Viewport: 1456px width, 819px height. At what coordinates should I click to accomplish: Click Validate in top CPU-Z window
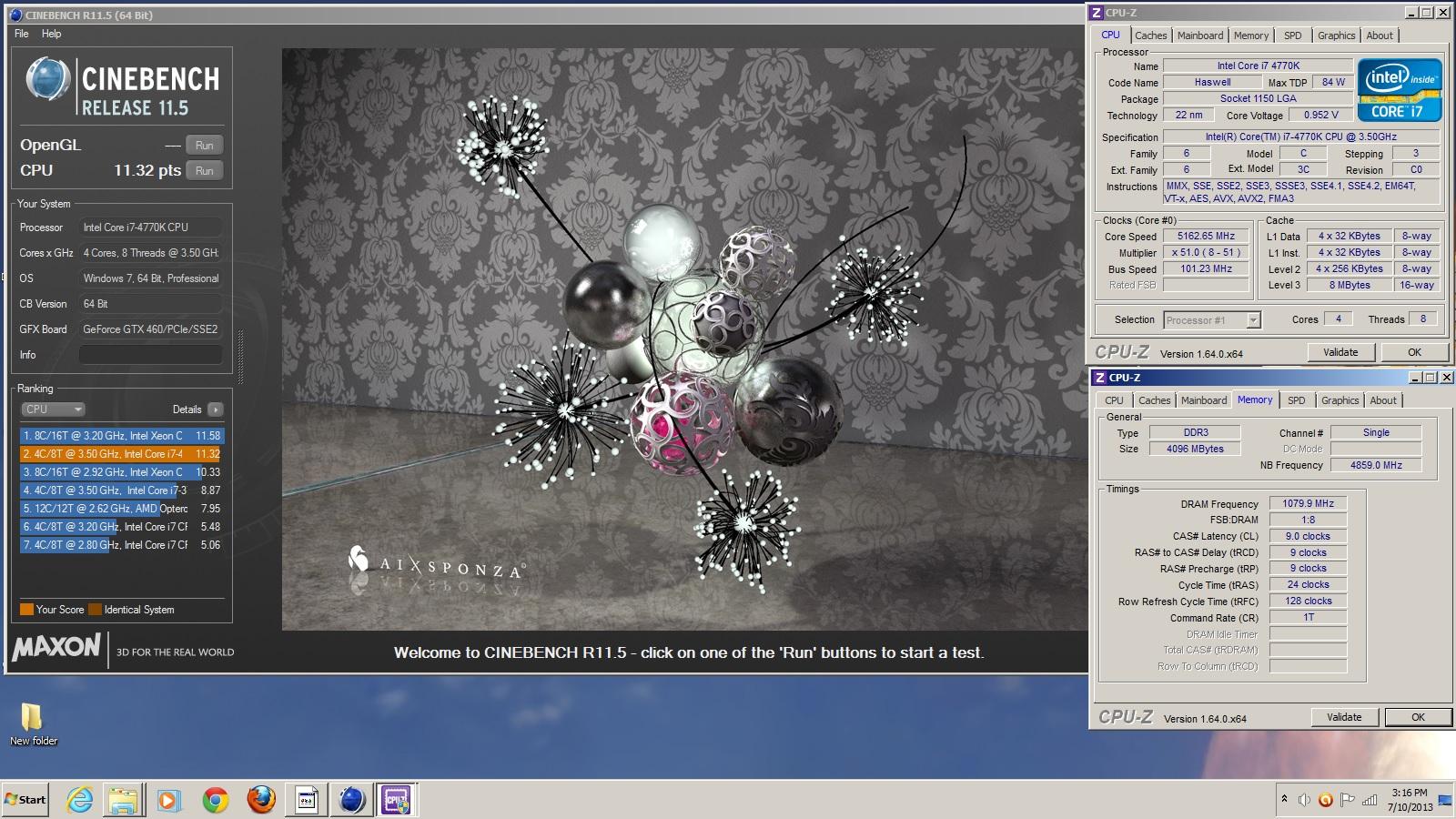1340,352
